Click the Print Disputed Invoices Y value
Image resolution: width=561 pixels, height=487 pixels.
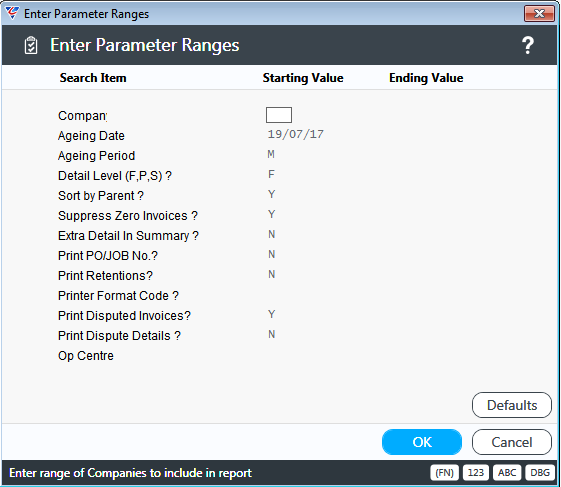point(272,314)
